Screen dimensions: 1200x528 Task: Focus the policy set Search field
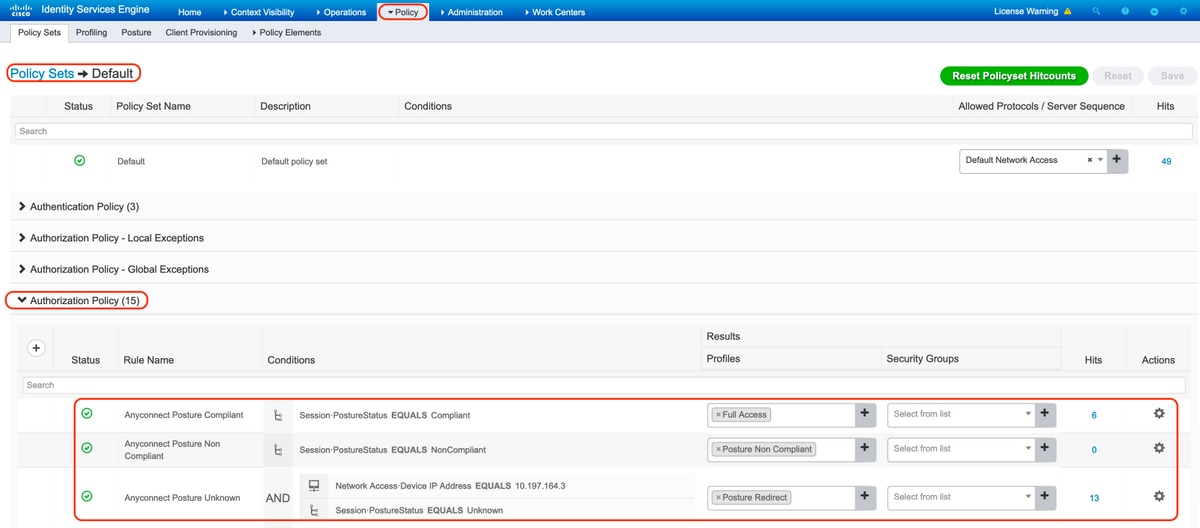[x=604, y=131]
